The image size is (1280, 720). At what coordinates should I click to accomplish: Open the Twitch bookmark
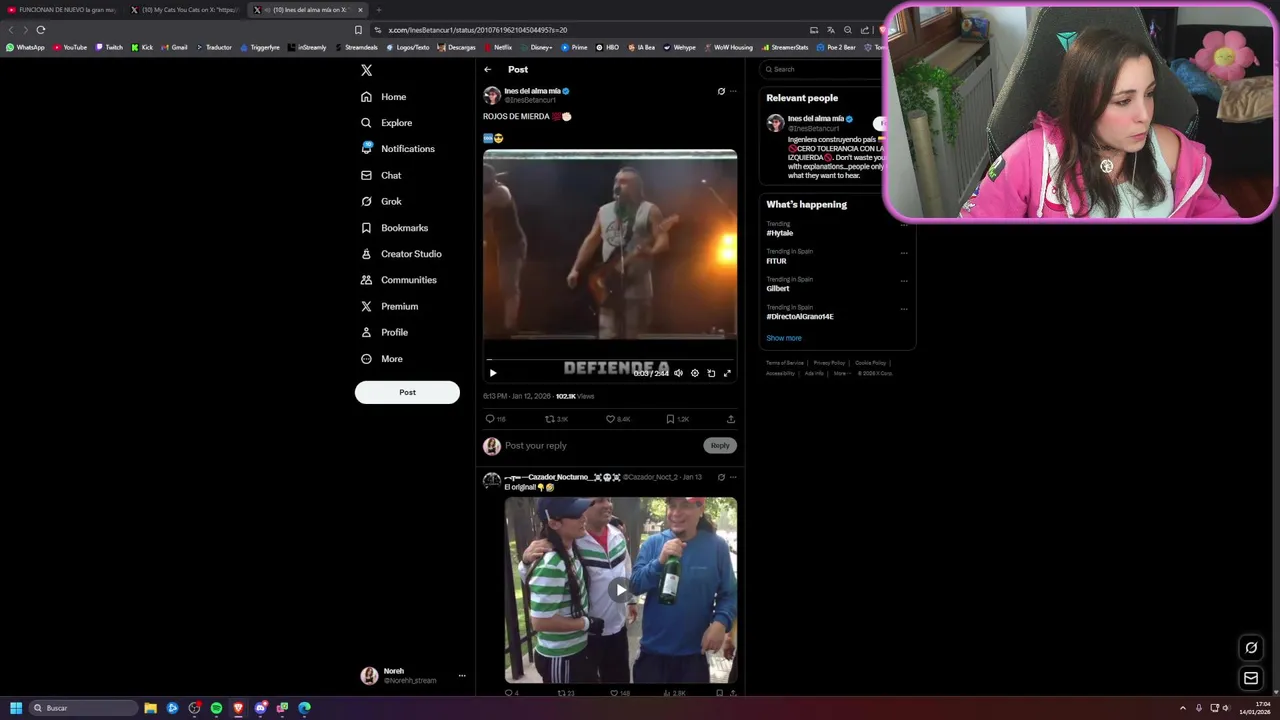tap(109, 47)
